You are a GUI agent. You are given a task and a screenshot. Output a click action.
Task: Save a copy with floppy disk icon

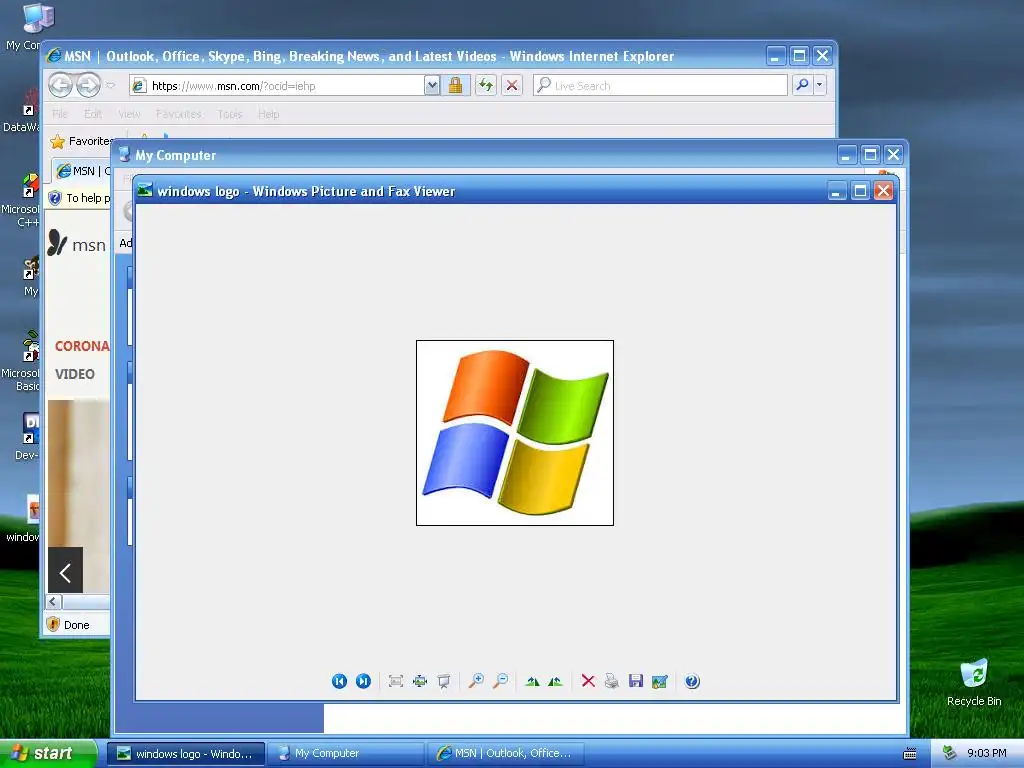click(x=636, y=681)
